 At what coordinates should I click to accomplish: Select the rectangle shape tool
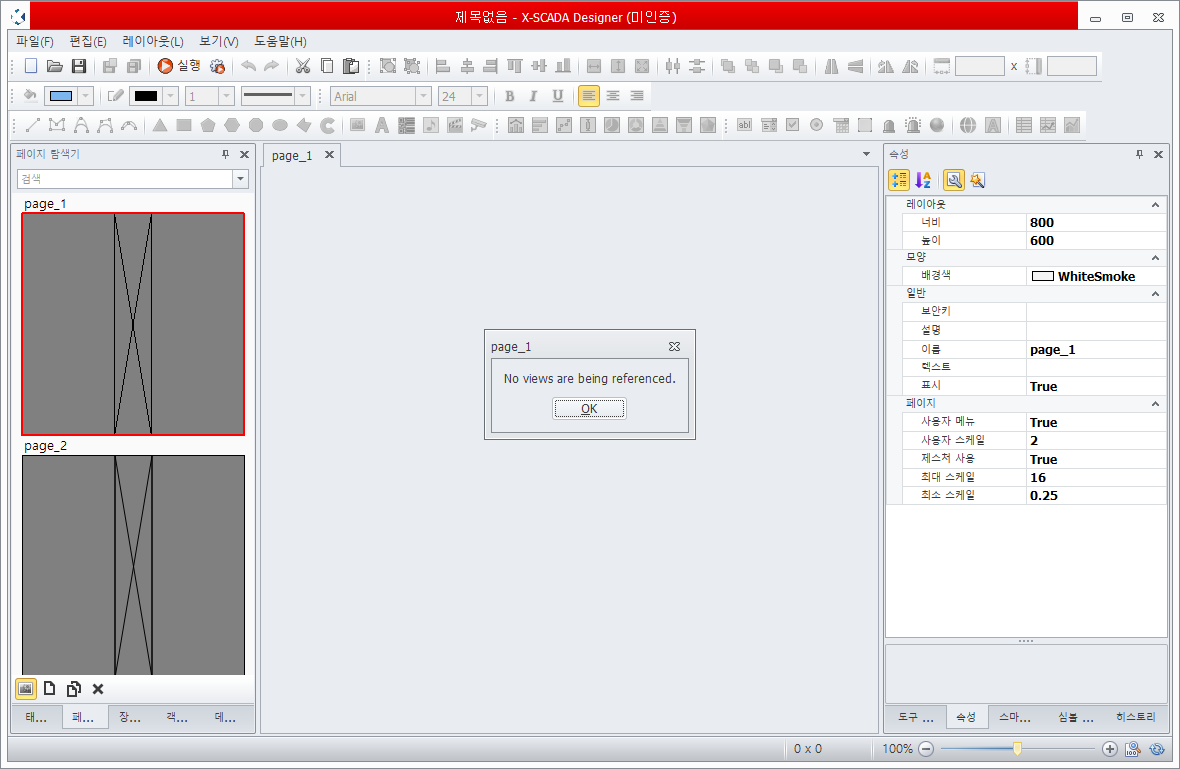(x=184, y=125)
